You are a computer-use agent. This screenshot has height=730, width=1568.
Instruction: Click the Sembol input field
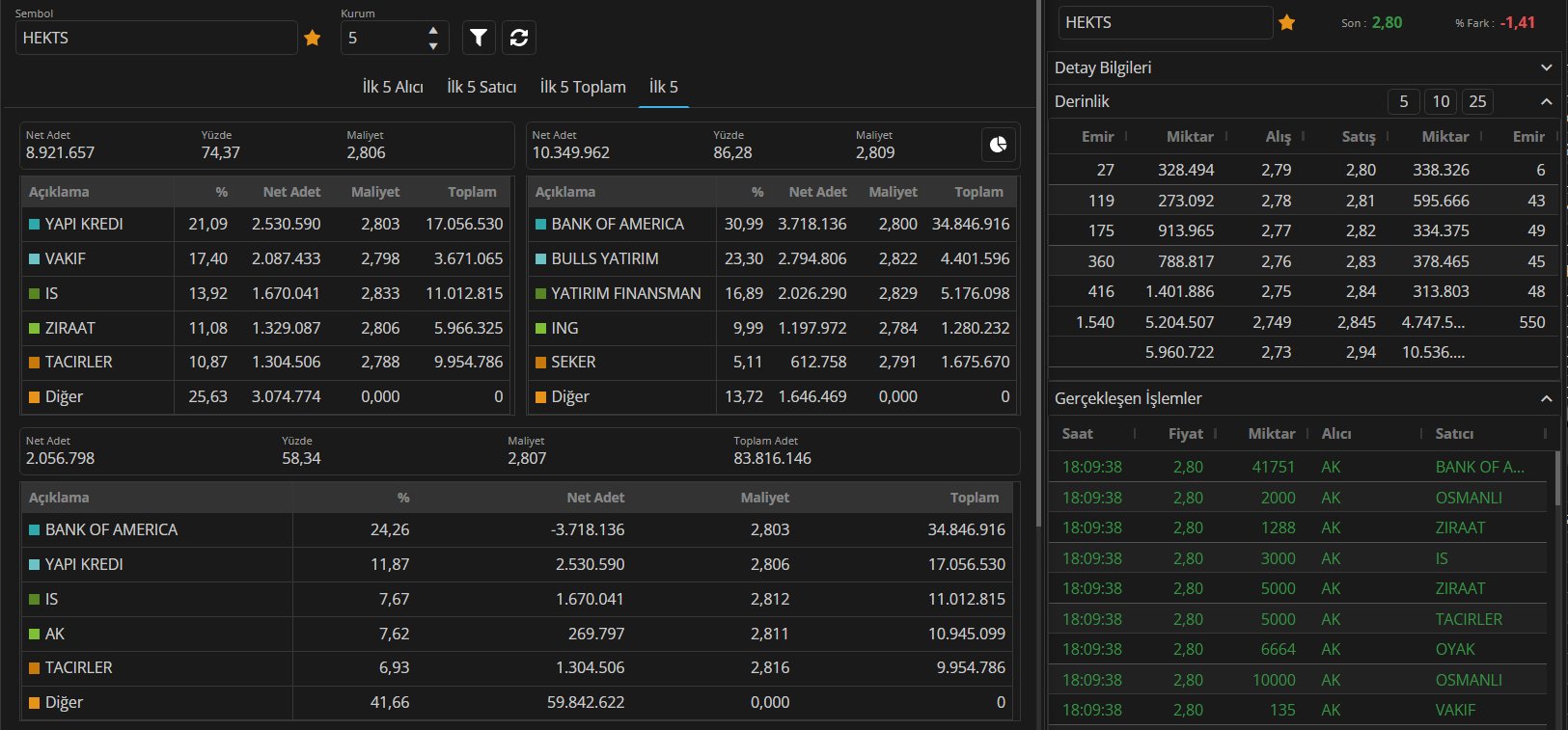coord(156,38)
